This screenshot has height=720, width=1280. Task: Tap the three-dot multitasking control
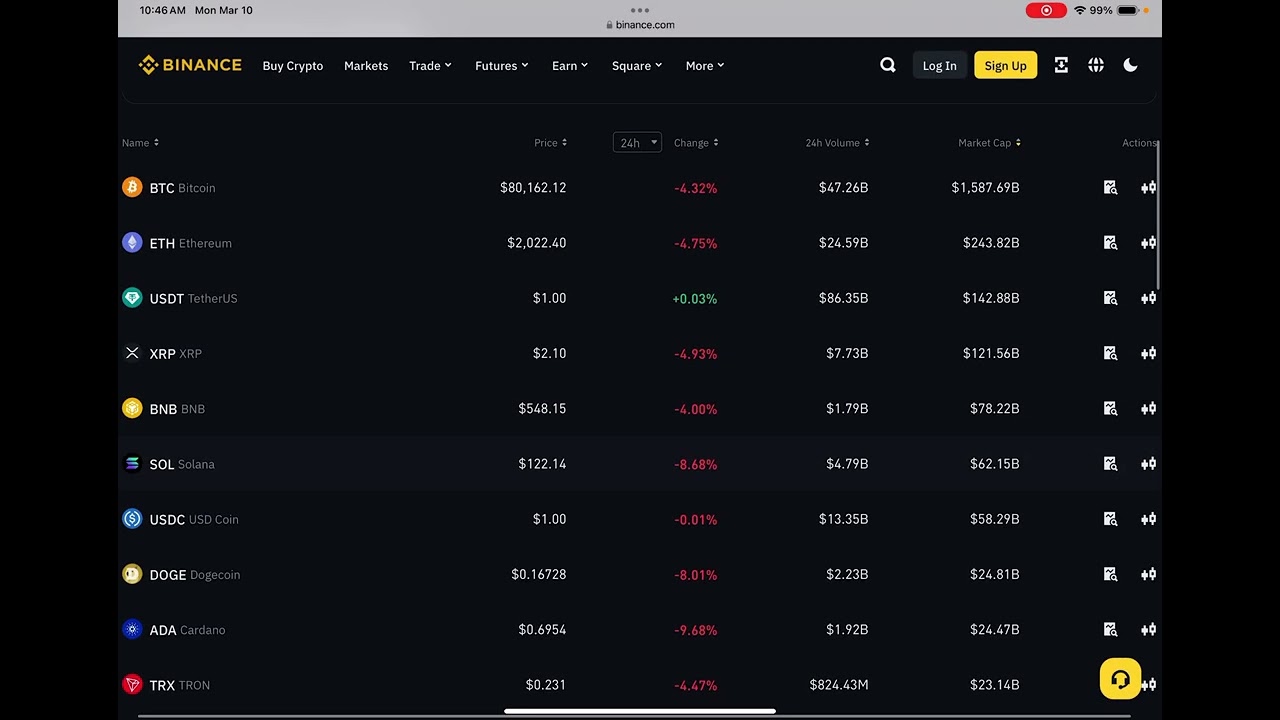640,10
